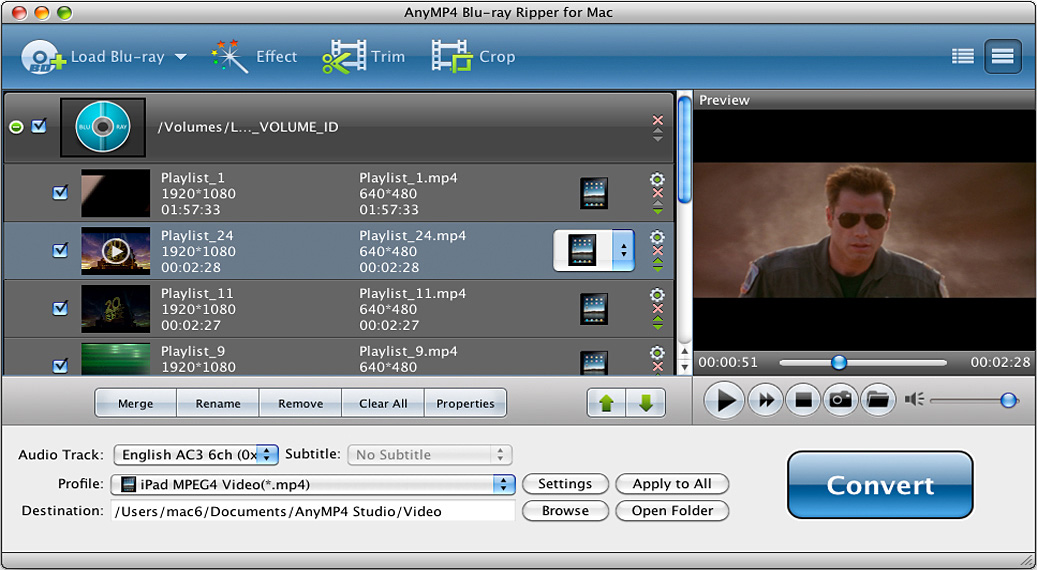The image size is (1037, 570).
Task: Click the Load Blu-ray disc icon
Action: 44,57
